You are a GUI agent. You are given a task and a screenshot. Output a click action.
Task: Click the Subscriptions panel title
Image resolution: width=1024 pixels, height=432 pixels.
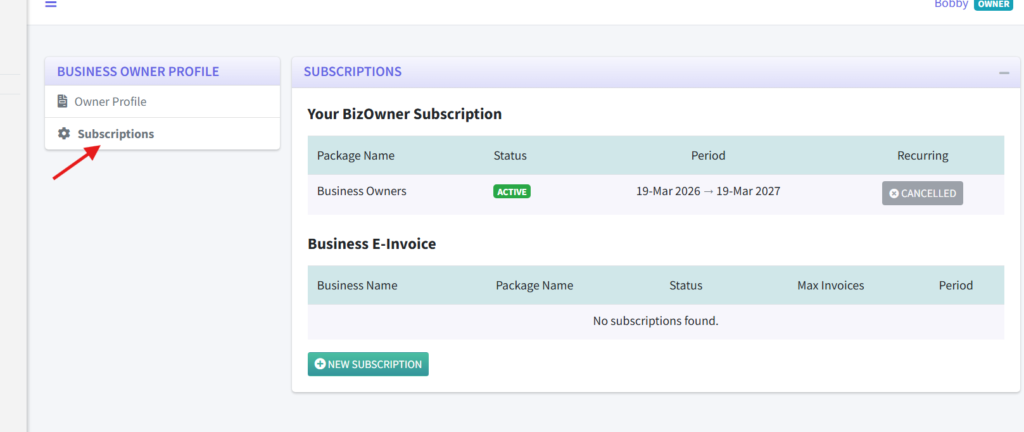pos(352,71)
